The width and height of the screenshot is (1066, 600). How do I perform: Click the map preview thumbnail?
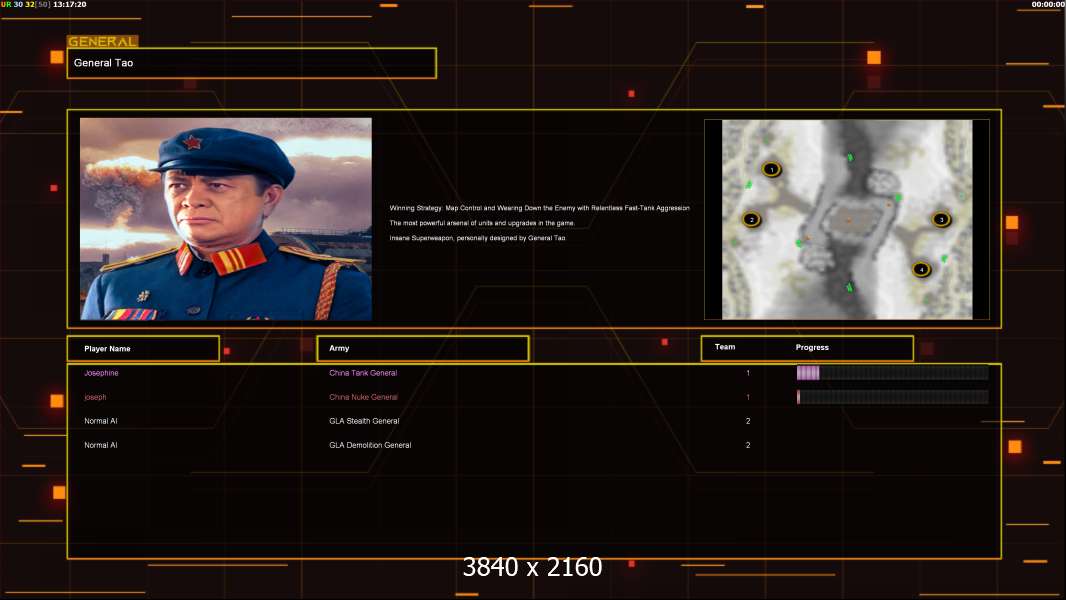pyautogui.click(x=846, y=219)
